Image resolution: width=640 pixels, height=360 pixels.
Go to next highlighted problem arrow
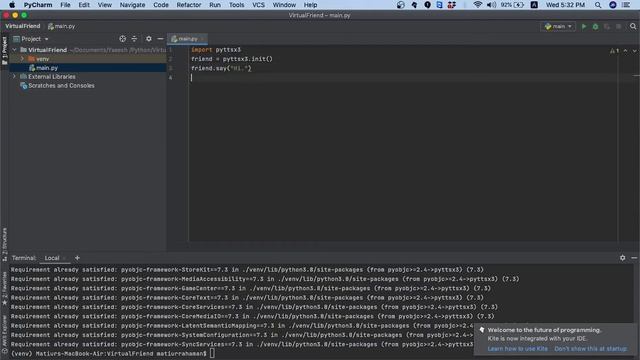[x=634, y=51]
